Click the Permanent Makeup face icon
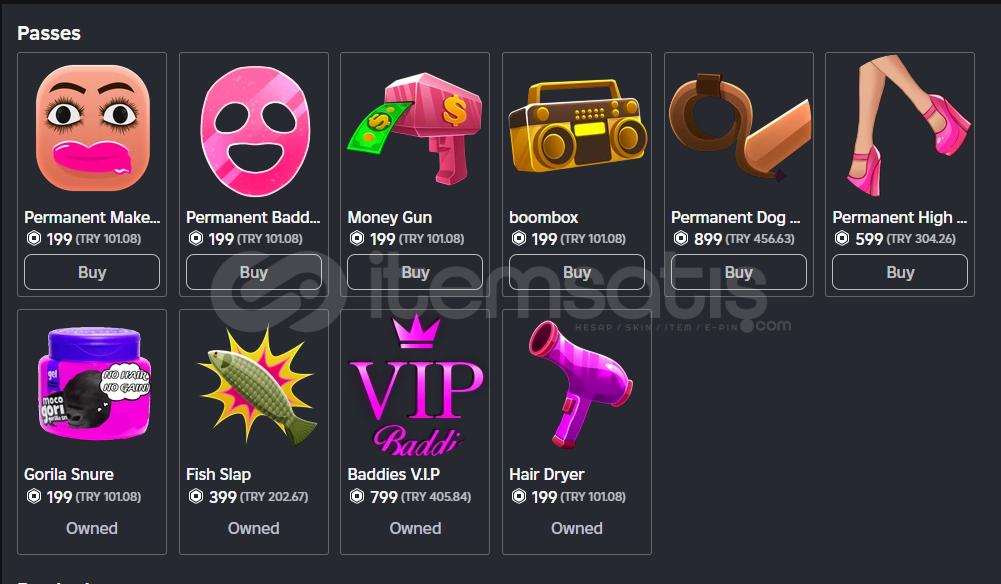This screenshot has height=584, width=1001. click(x=92, y=128)
